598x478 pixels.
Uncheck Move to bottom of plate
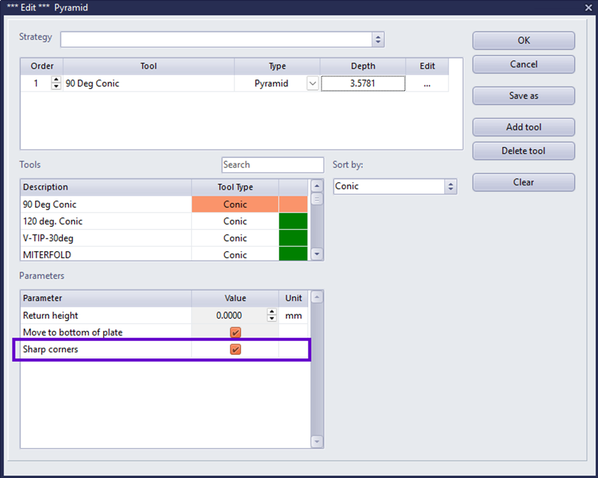(x=235, y=332)
